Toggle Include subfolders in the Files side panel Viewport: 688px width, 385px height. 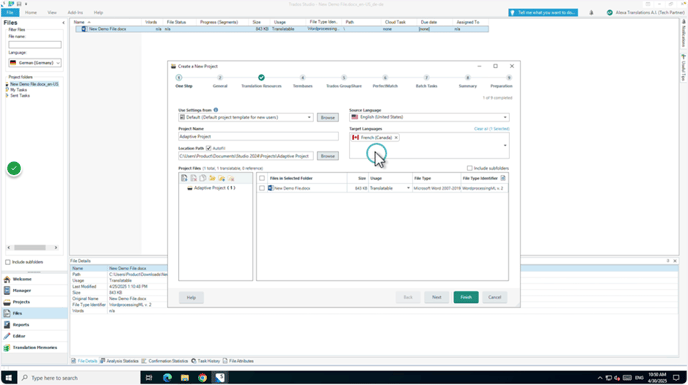8,262
